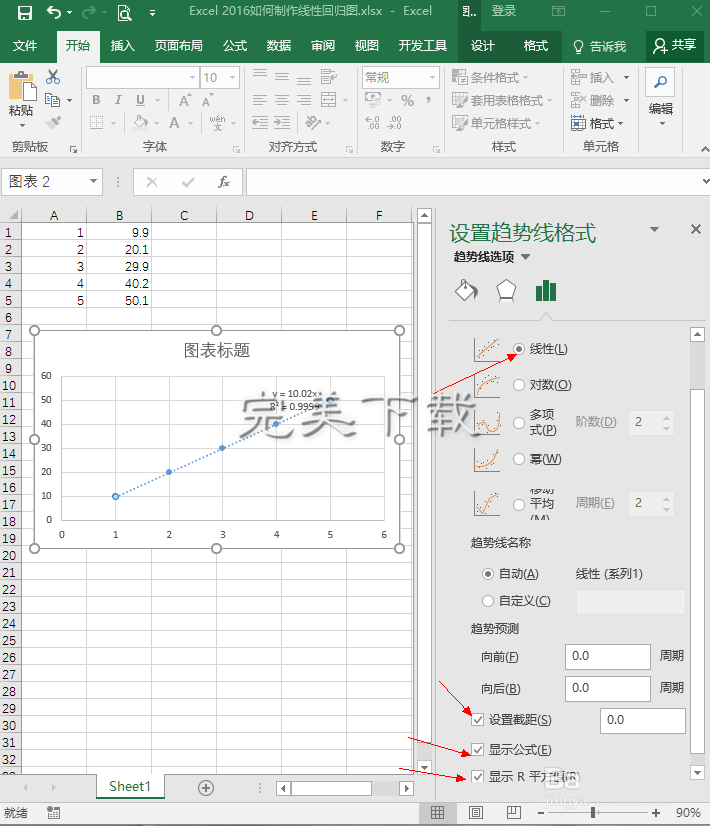710x826 pixels.
Task: Click the Forward (向前) period input field
Action: (x=607, y=657)
